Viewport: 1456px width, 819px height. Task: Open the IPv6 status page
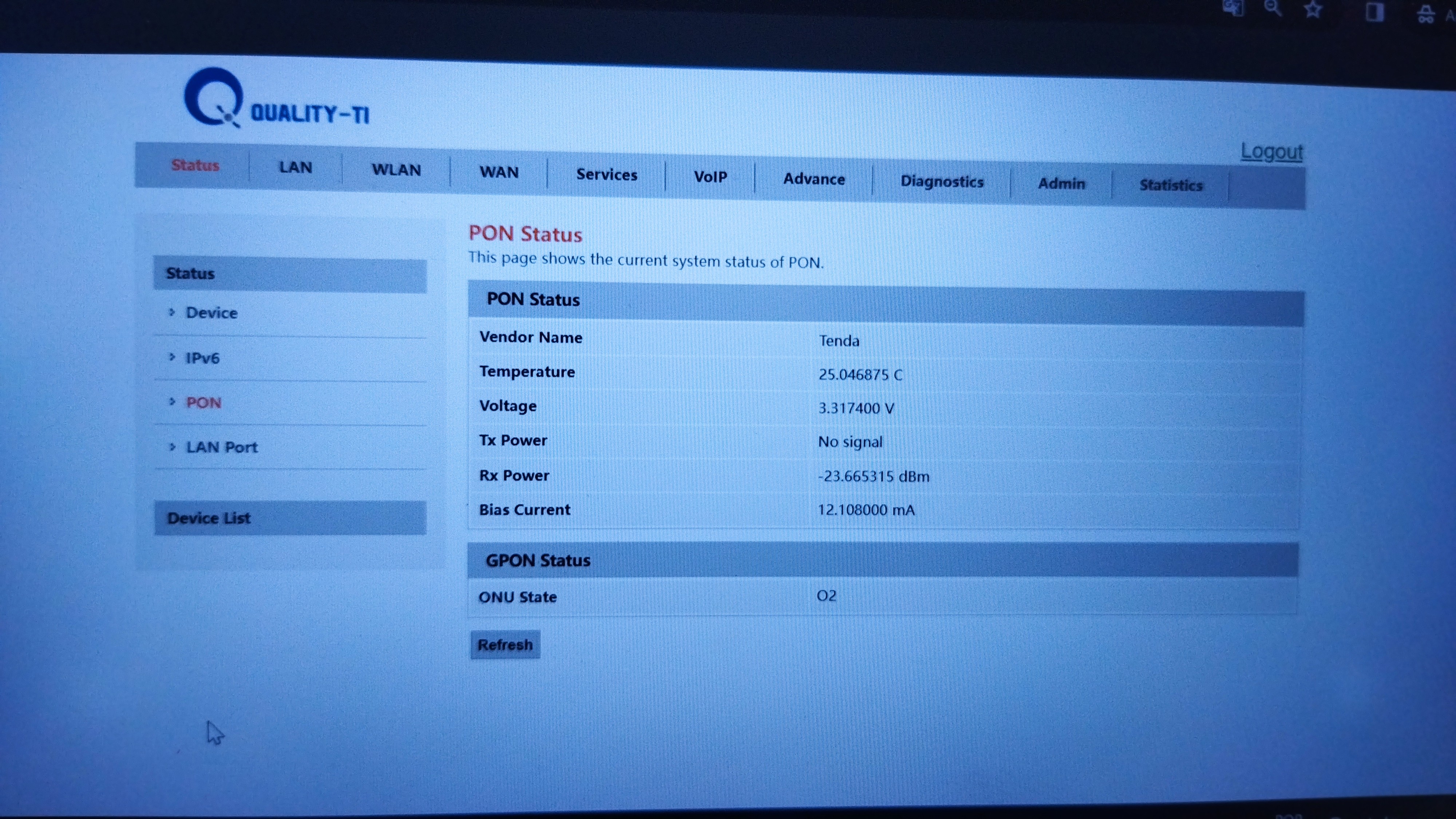(x=202, y=358)
